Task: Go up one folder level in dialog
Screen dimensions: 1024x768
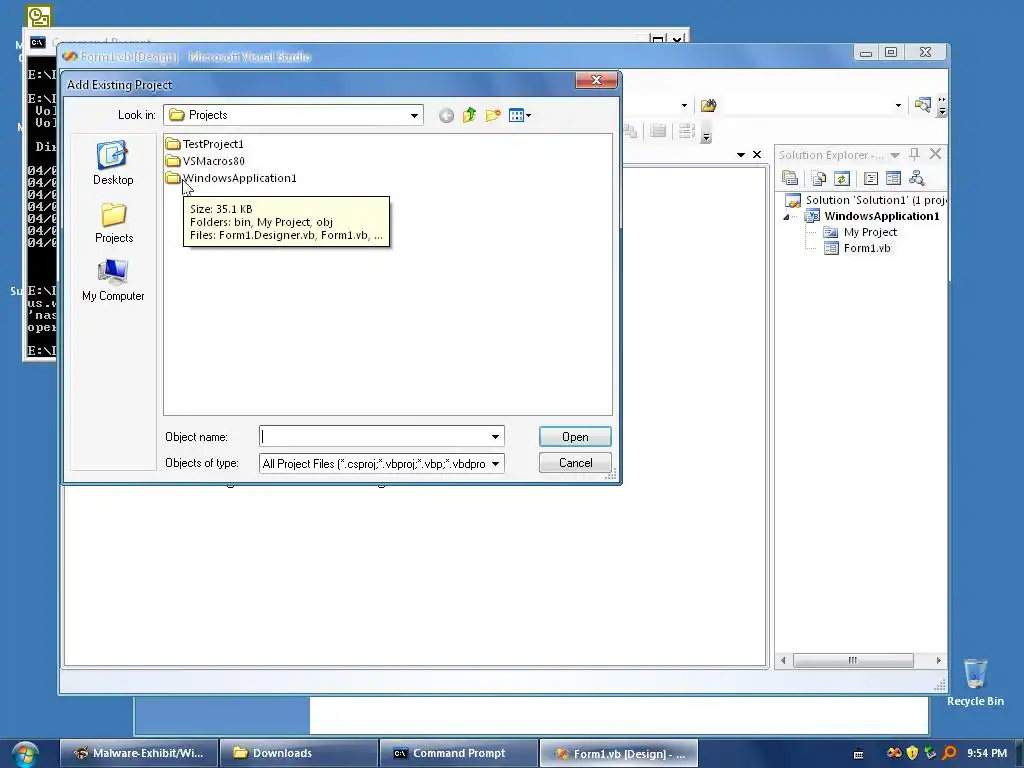Action: [x=470, y=116]
